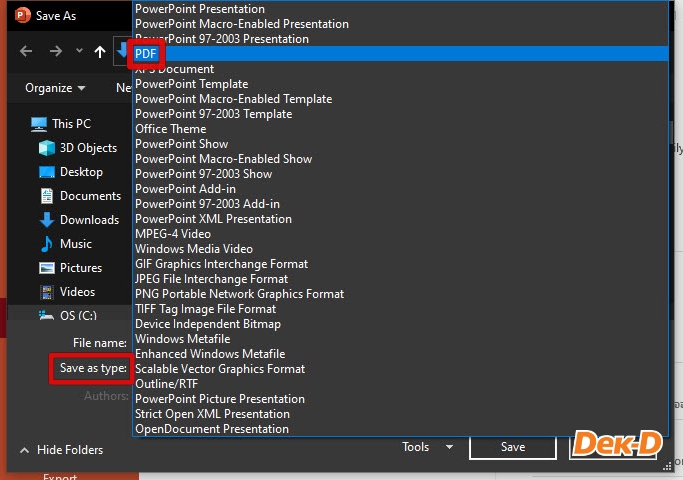
Task: Open the Pictures folder
Action: [80, 268]
